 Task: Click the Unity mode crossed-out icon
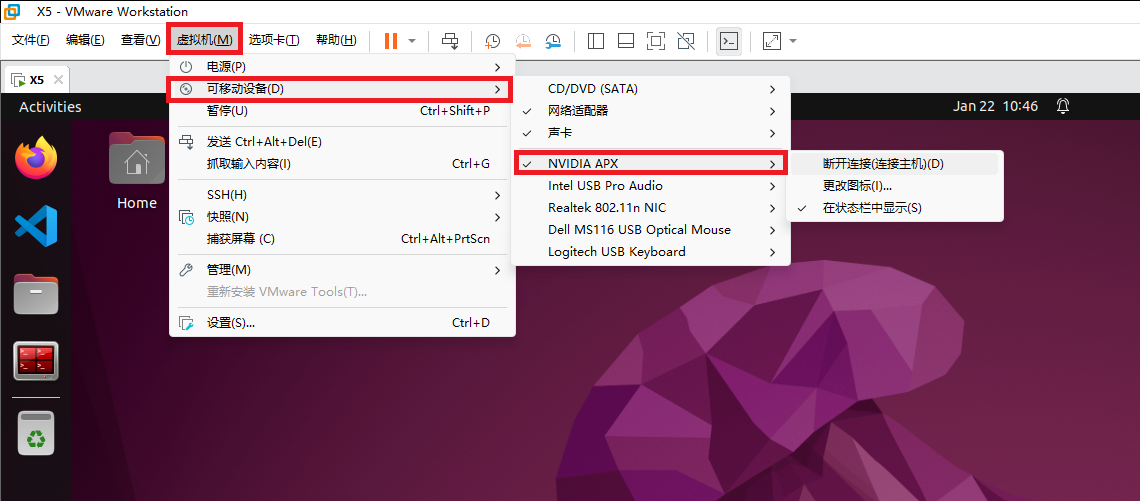[x=686, y=41]
